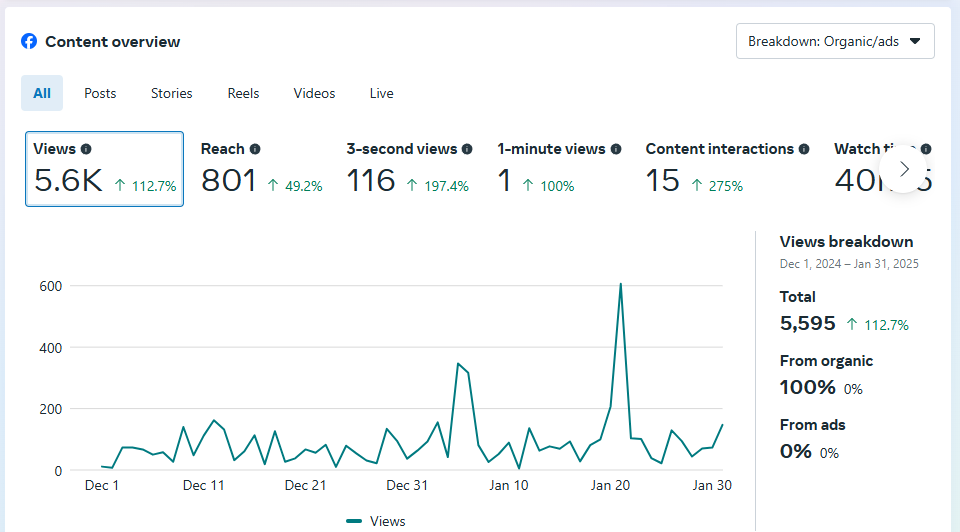
Task: Click info icon beside 1-minute views
Action: tap(616, 149)
